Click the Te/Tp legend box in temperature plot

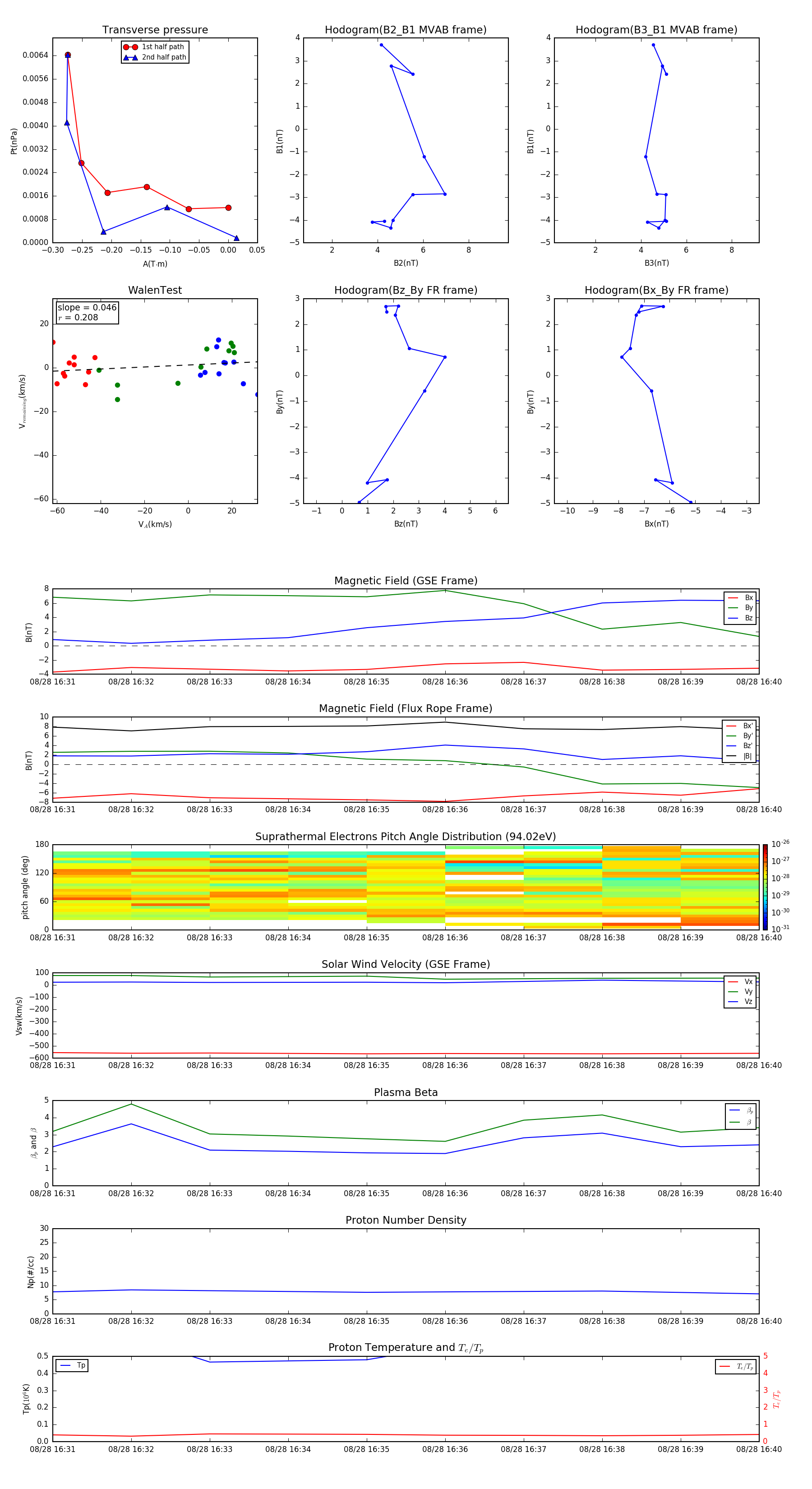736,1366
